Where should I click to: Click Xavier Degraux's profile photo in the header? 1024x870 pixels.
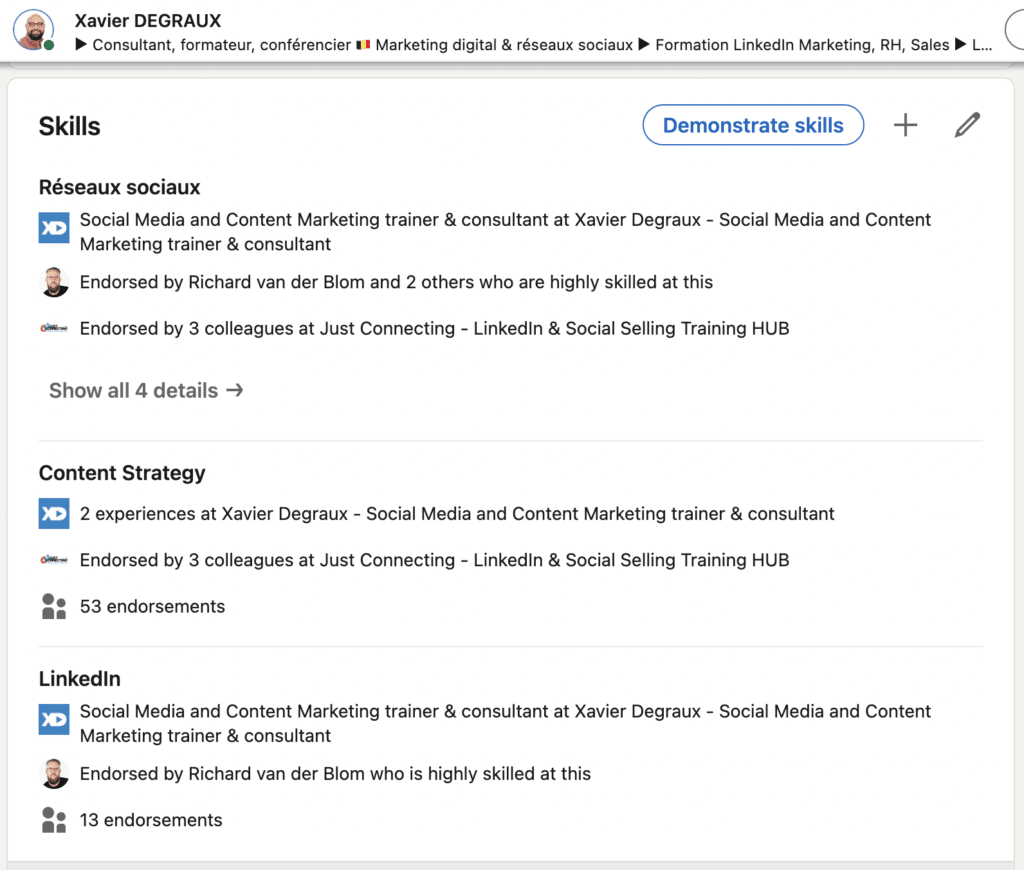point(33,30)
